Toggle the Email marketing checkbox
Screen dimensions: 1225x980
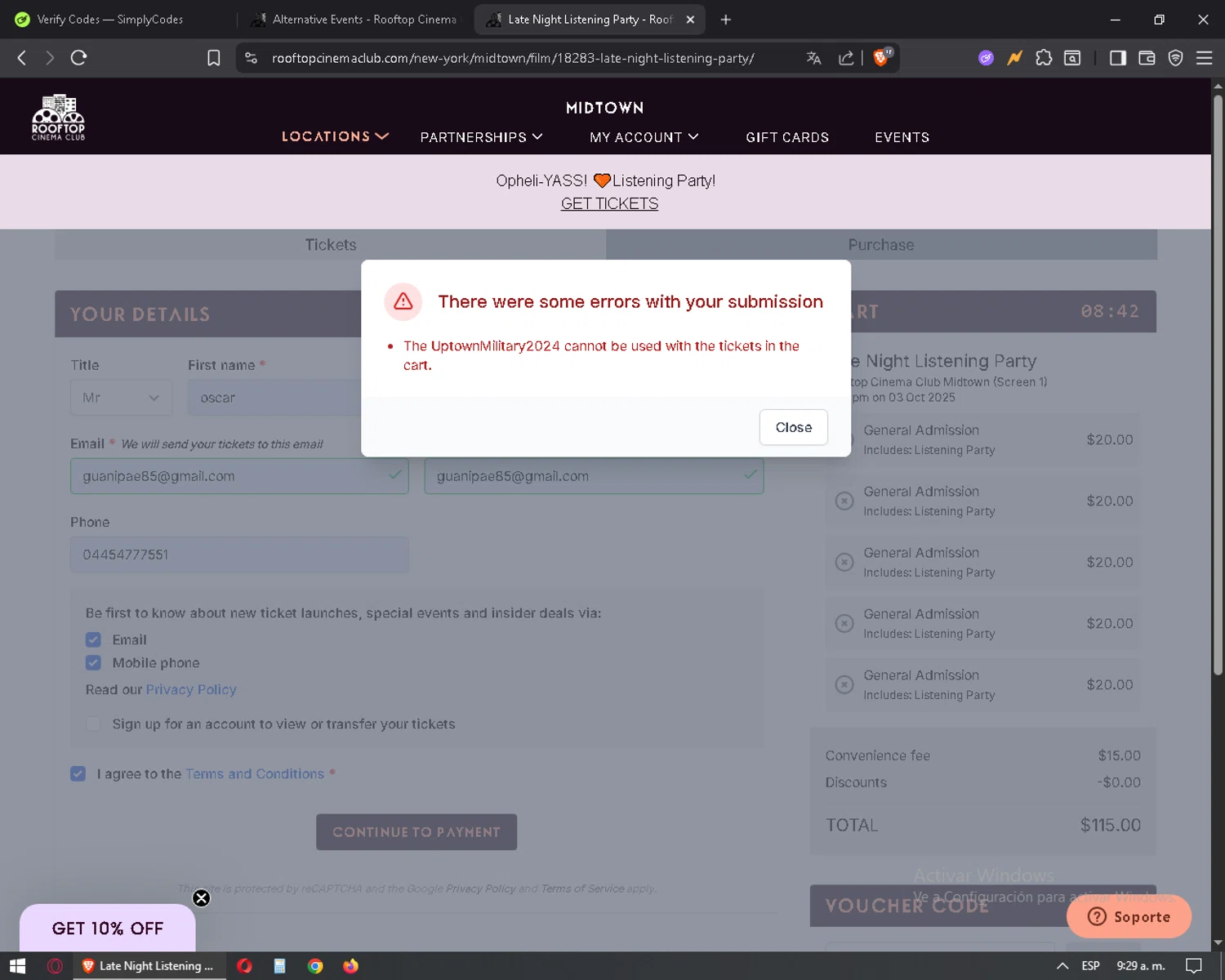click(x=93, y=639)
